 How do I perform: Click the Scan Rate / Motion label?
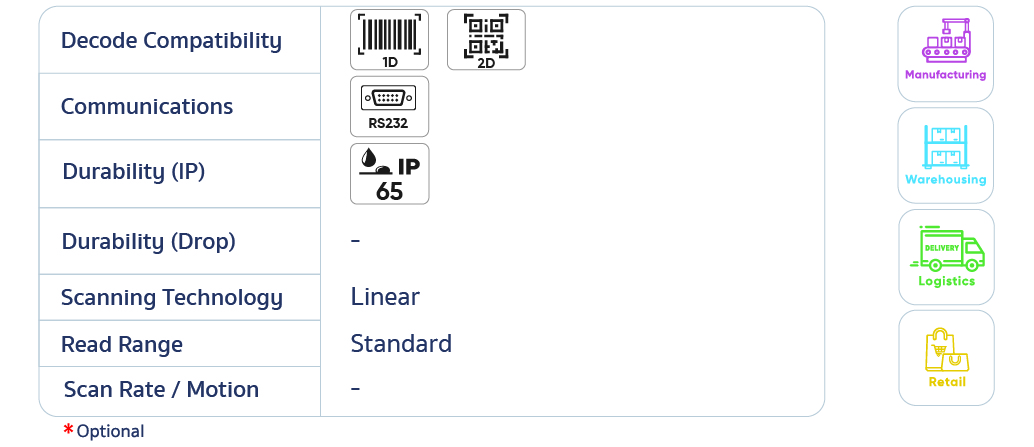(161, 390)
